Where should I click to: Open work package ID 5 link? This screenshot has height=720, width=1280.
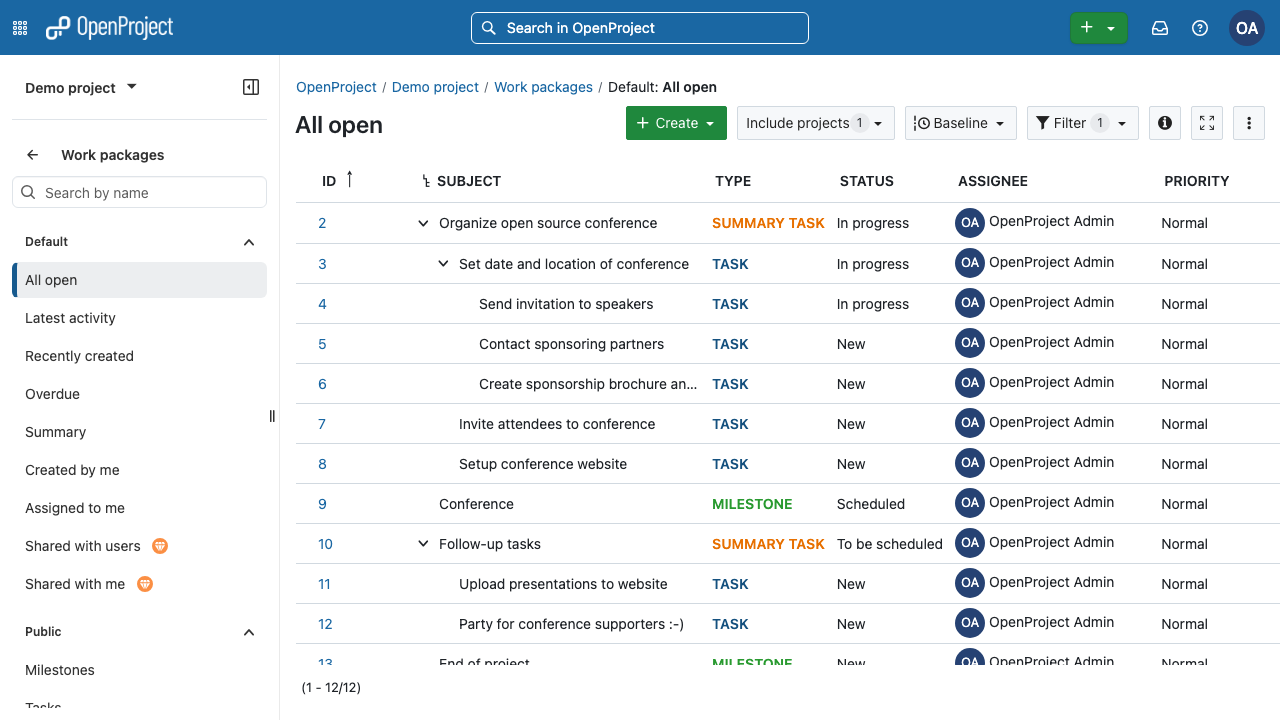(x=322, y=344)
